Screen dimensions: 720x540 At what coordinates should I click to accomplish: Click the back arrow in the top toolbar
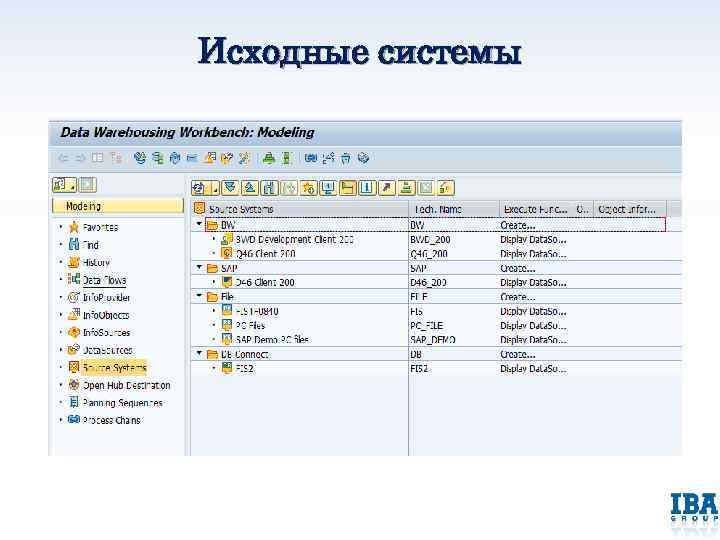63,158
